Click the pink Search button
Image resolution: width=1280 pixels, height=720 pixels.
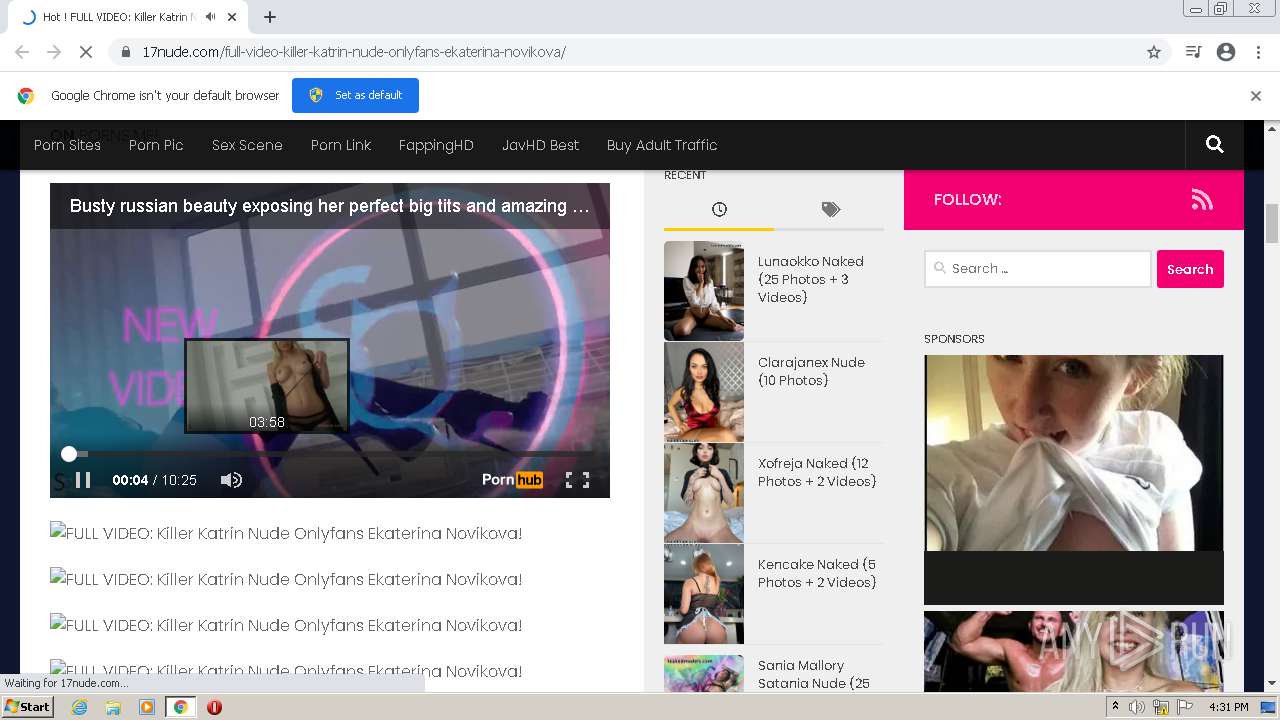coord(1190,269)
